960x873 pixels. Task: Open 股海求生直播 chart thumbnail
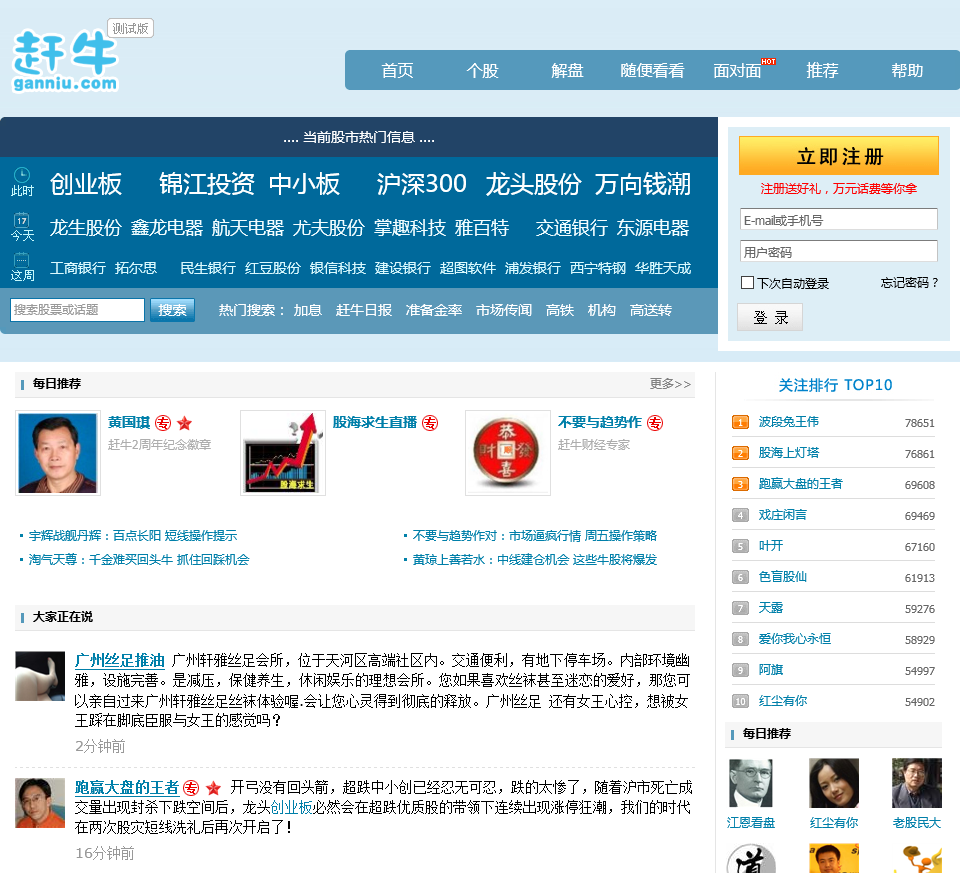coord(282,453)
